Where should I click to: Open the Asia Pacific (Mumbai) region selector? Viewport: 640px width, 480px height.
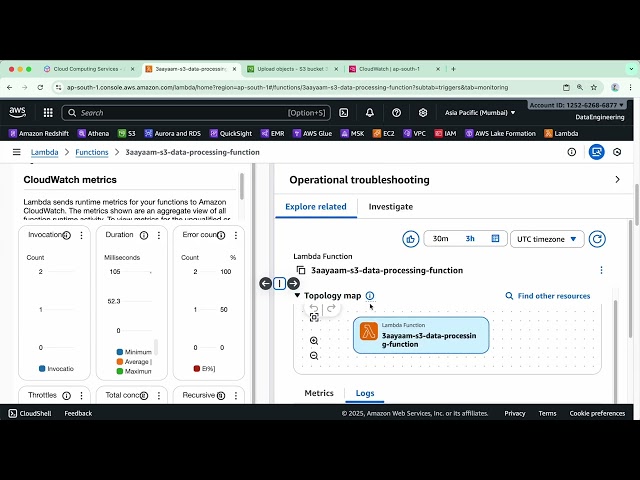(x=480, y=113)
